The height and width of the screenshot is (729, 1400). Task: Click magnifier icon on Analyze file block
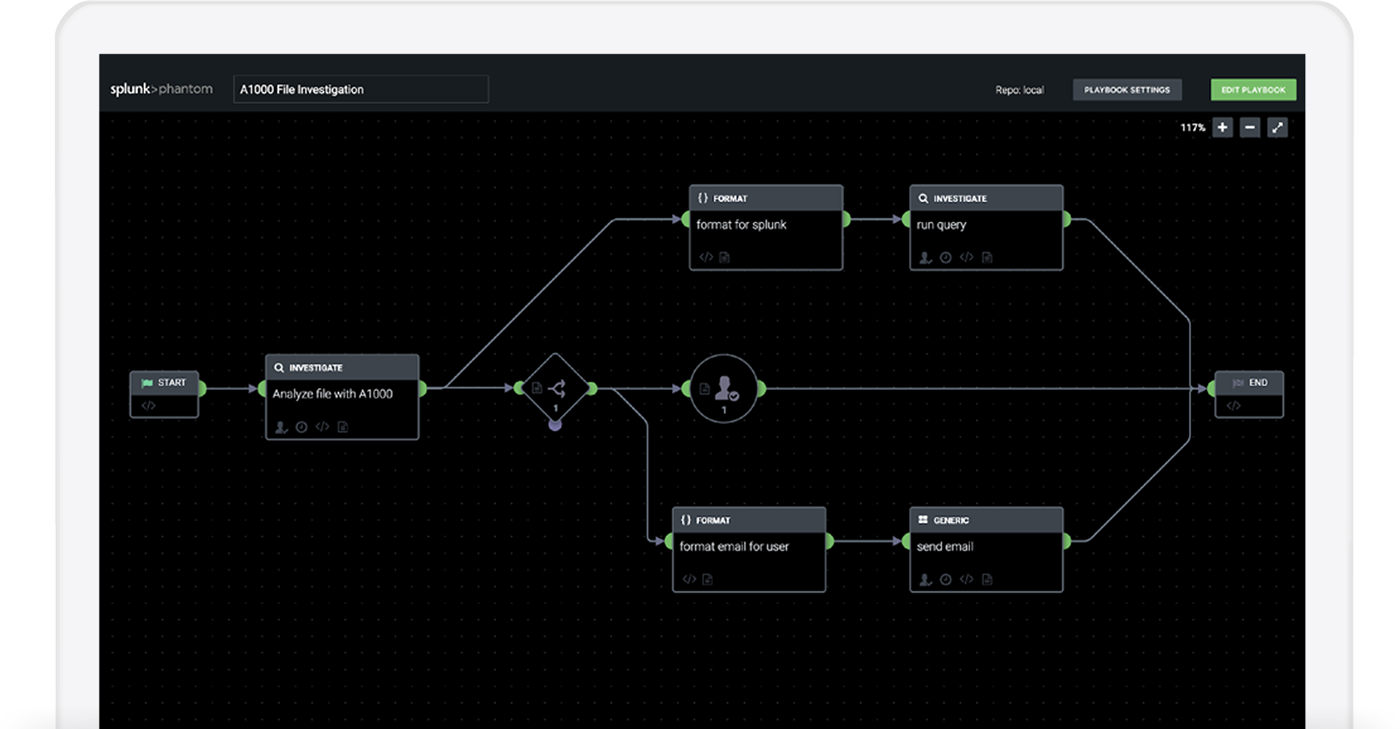pyautogui.click(x=279, y=368)
